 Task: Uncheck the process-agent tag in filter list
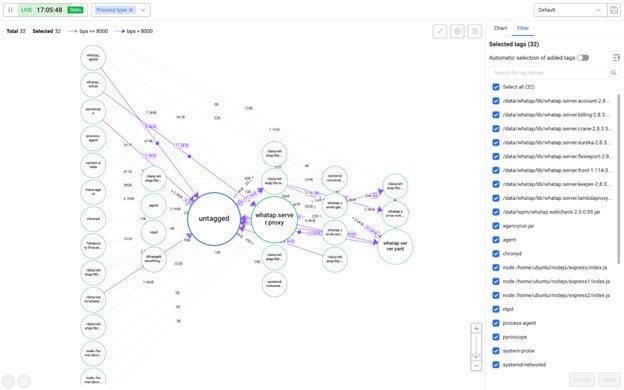click(496, 323)
